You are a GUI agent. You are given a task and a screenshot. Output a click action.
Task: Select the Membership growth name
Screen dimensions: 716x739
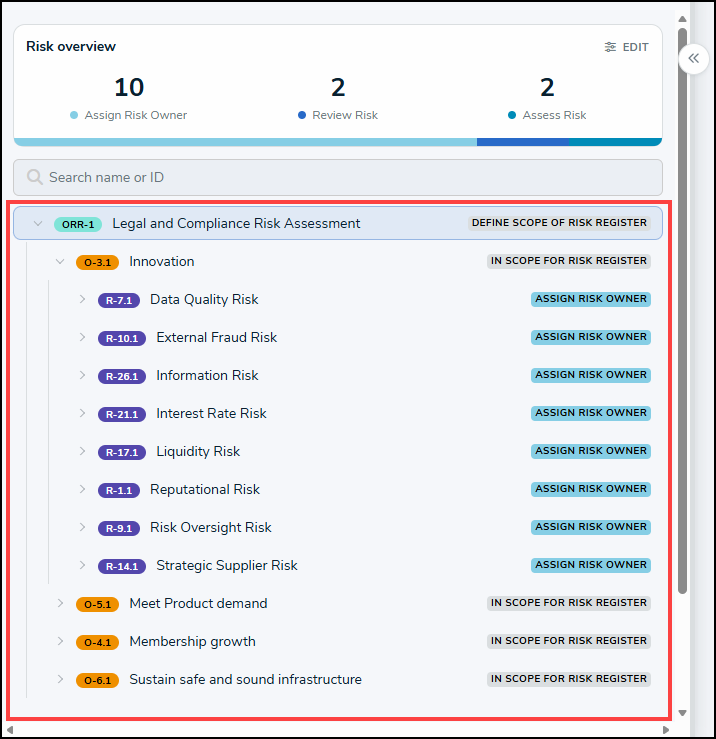[x=192, y=641]
